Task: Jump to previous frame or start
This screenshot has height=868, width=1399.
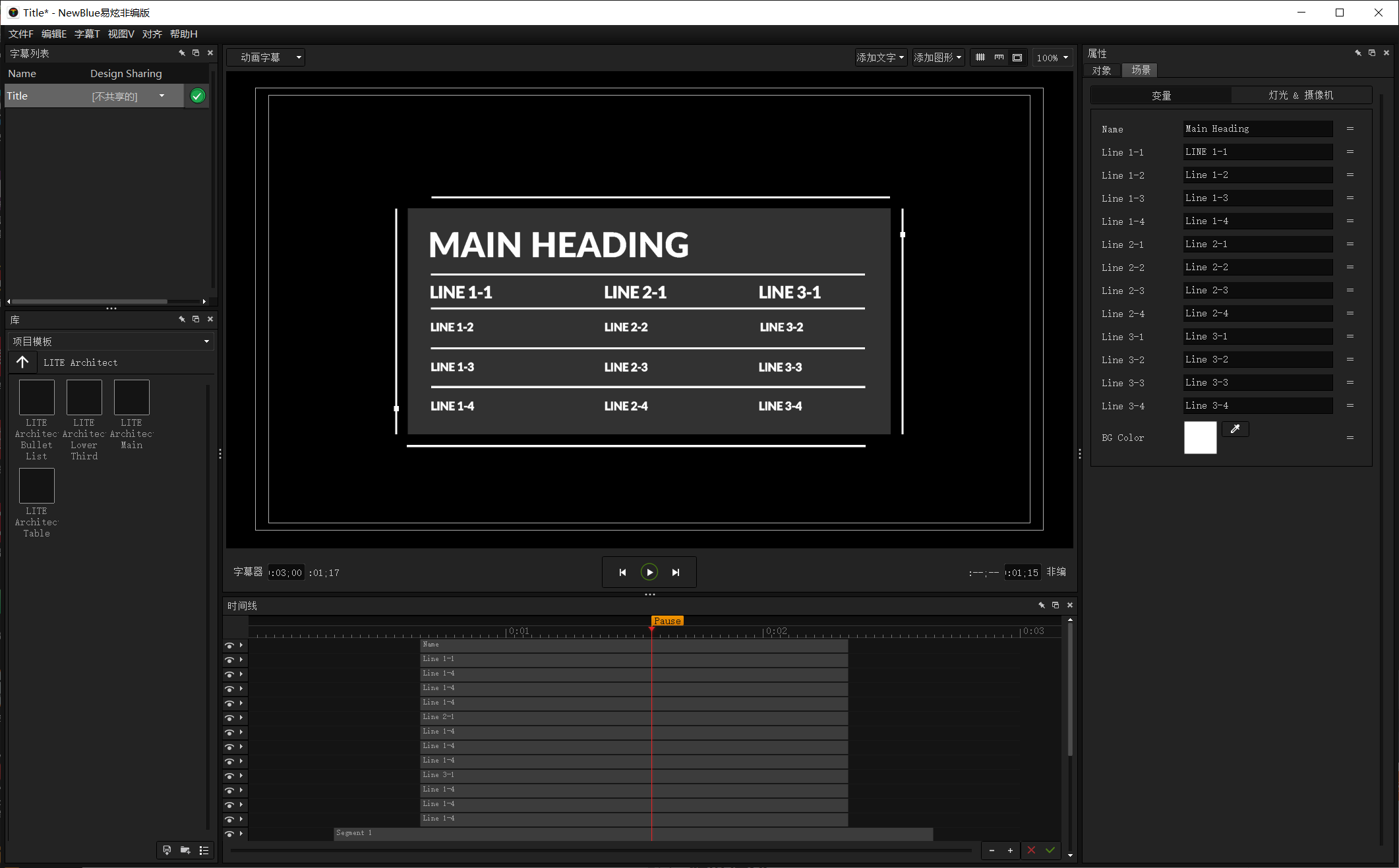Action: [622, 572]
